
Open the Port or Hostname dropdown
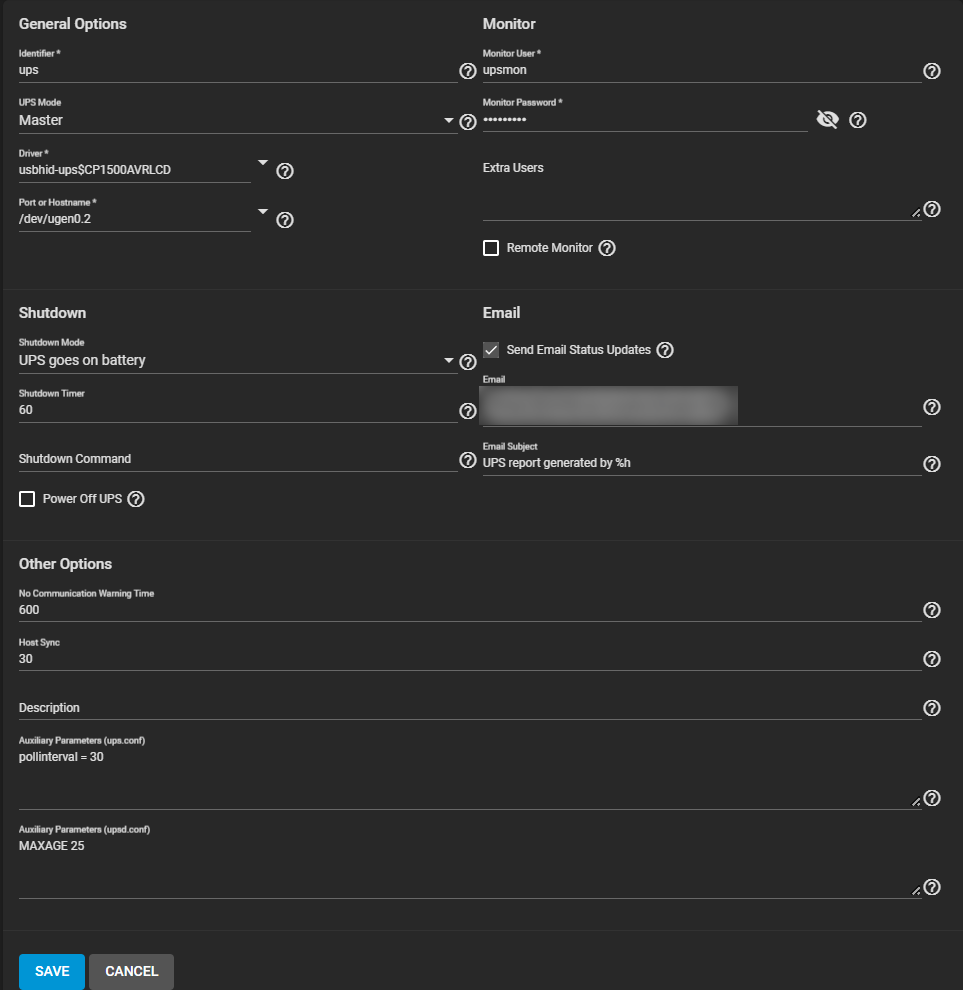point(263,211)
